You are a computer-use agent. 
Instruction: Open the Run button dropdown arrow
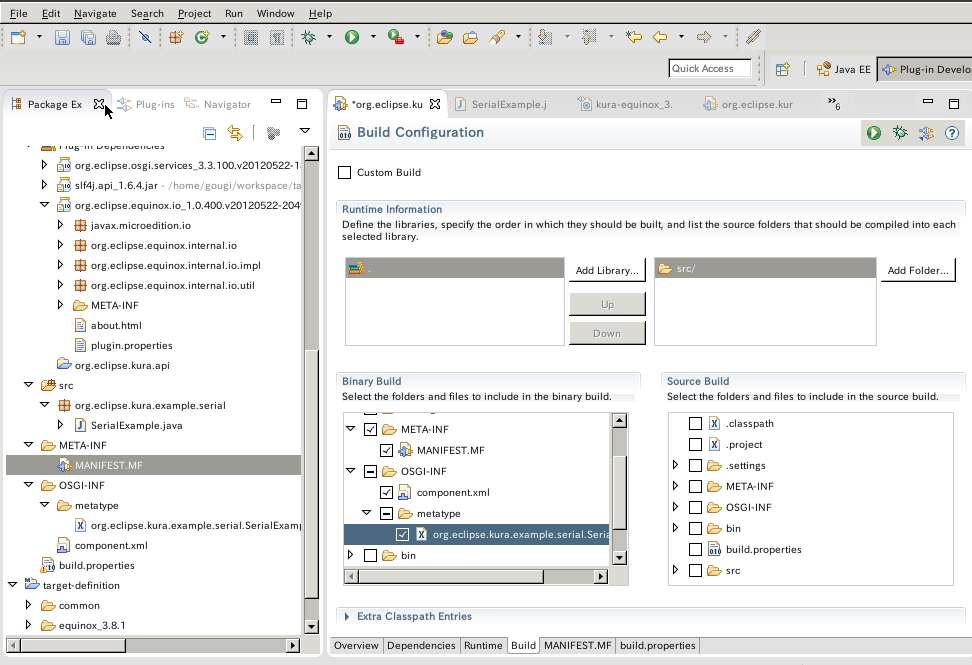(x=373, y=37)
